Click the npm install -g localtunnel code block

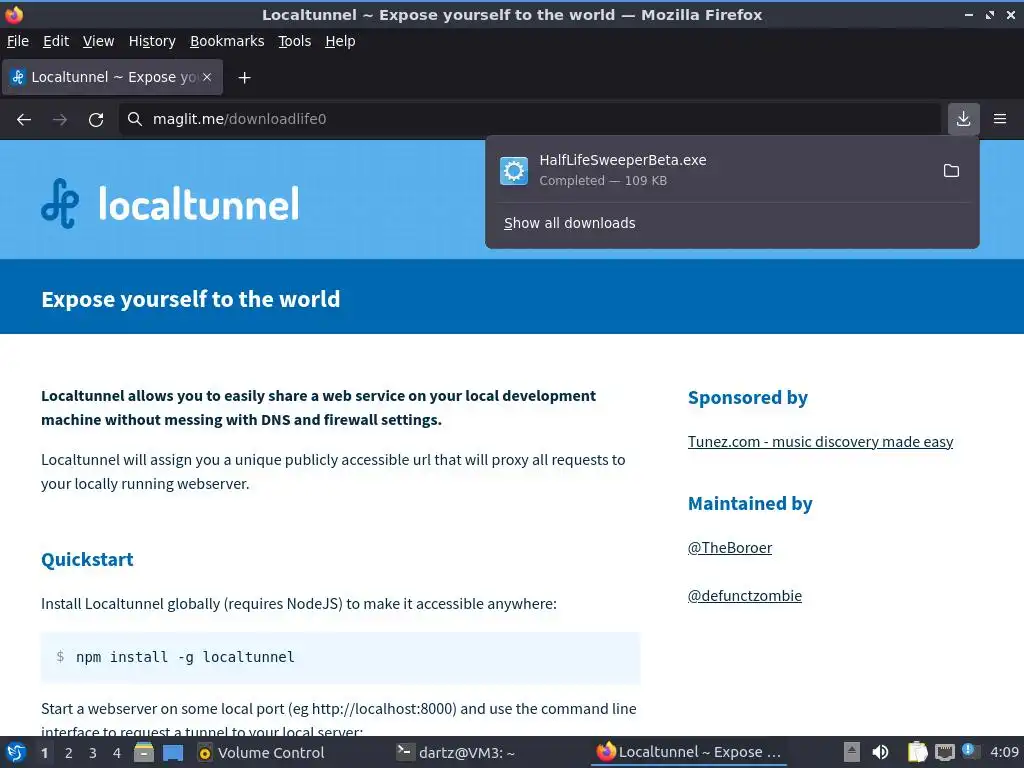340,658
